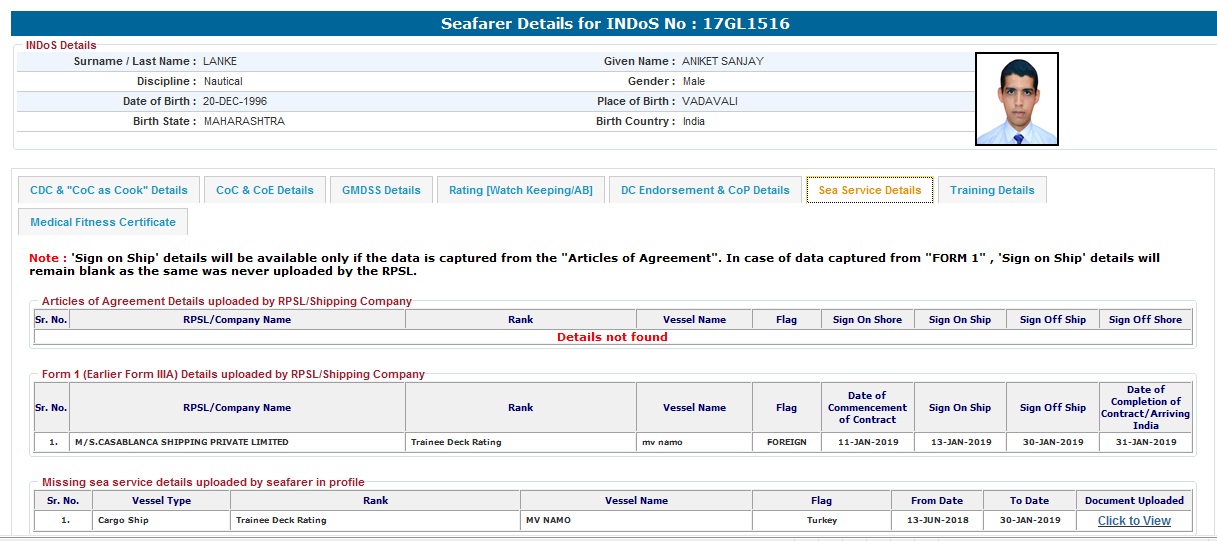Click the seafarer's passport photo
Image resolution: width=1217 pixels, height=541 pixels.
tap(1016, 99)
